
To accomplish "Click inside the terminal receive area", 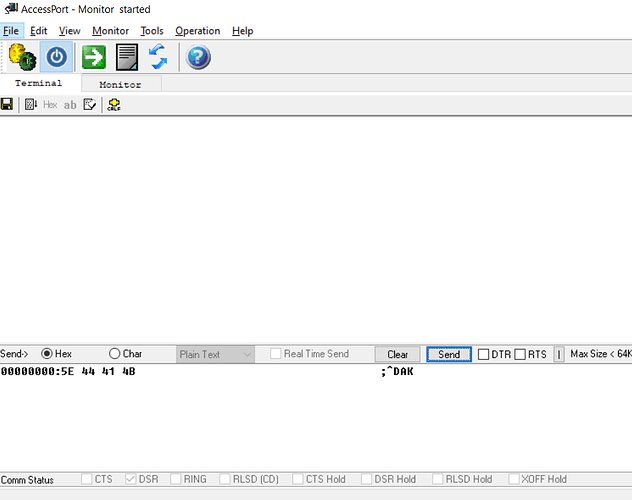I will click(316, 230).
